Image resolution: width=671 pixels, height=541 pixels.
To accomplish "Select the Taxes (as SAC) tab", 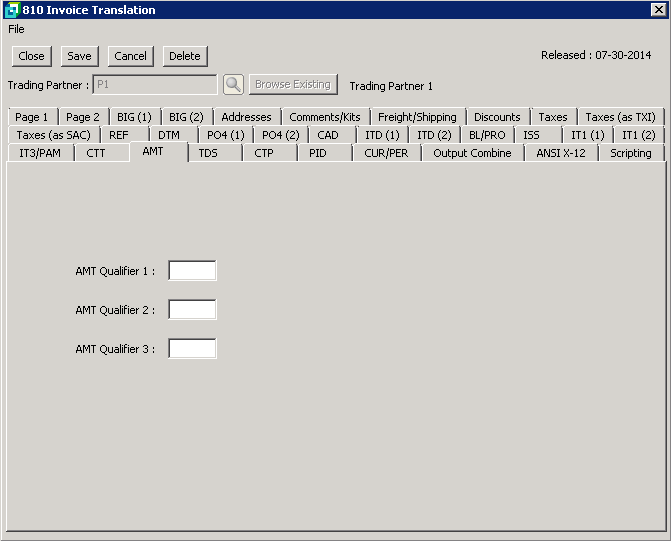I will point(53,135).
